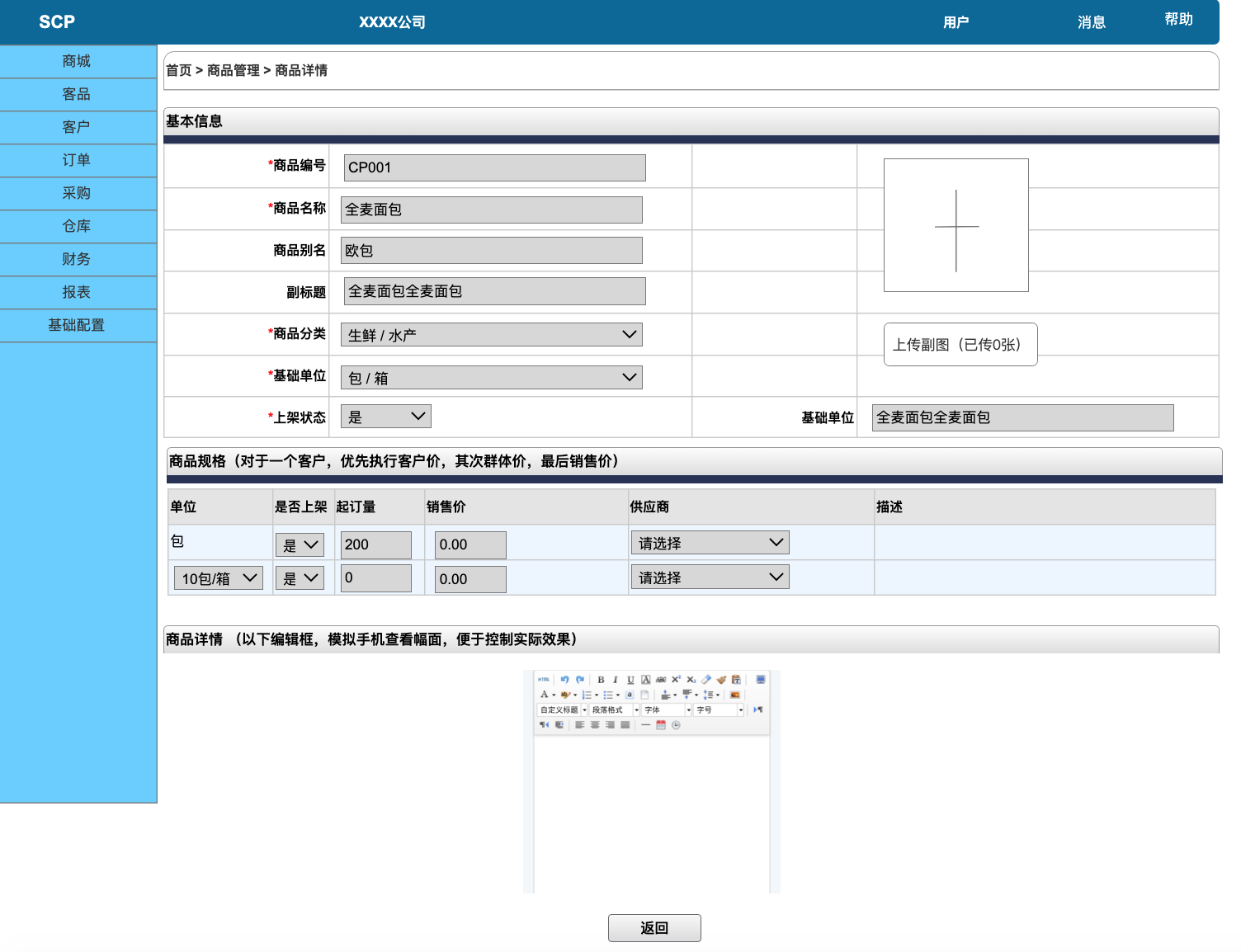
Task: Click the font color A icon
Action: (x=545, y=695)
